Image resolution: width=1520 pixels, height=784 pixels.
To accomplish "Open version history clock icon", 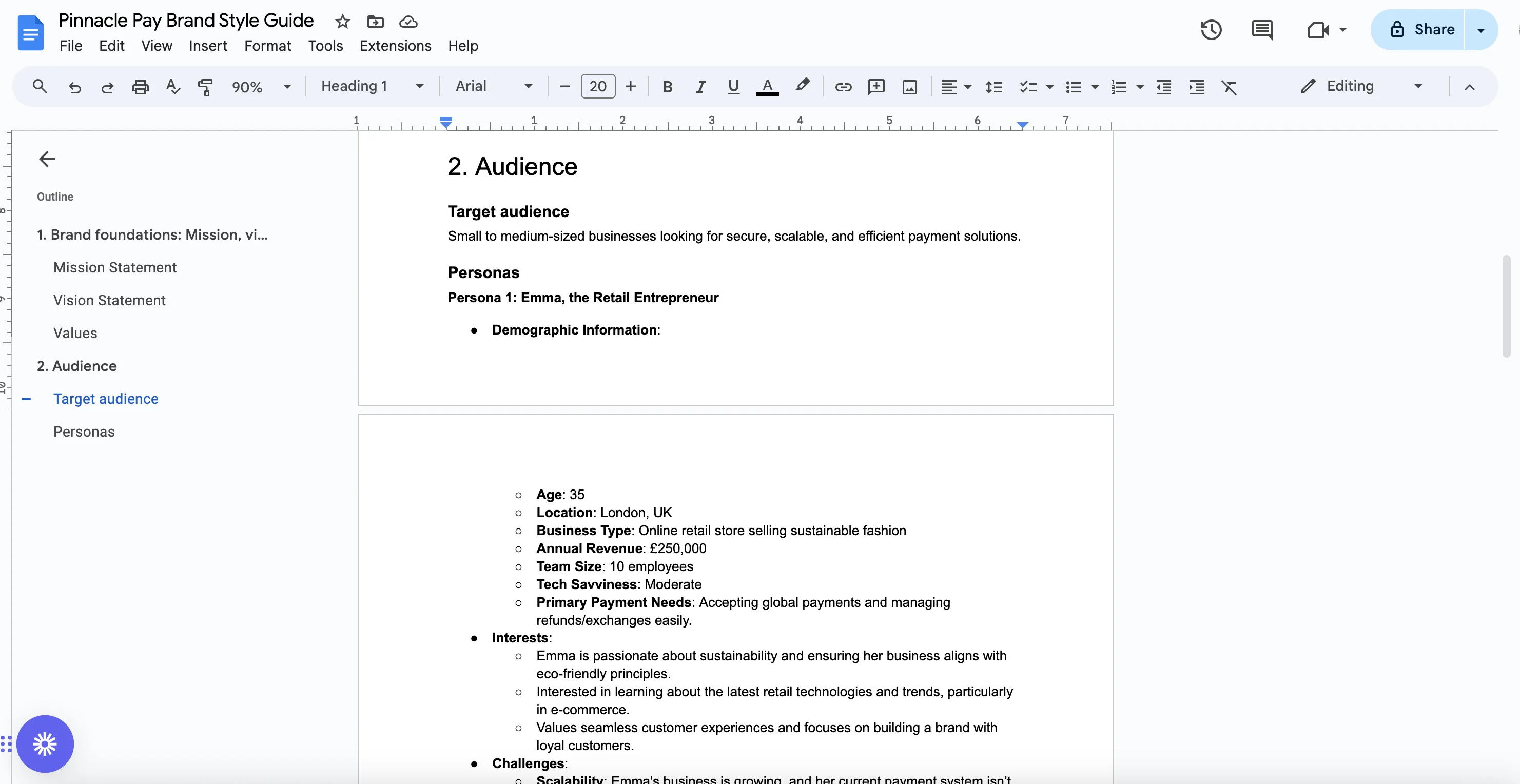I will tap(1211, 29).
